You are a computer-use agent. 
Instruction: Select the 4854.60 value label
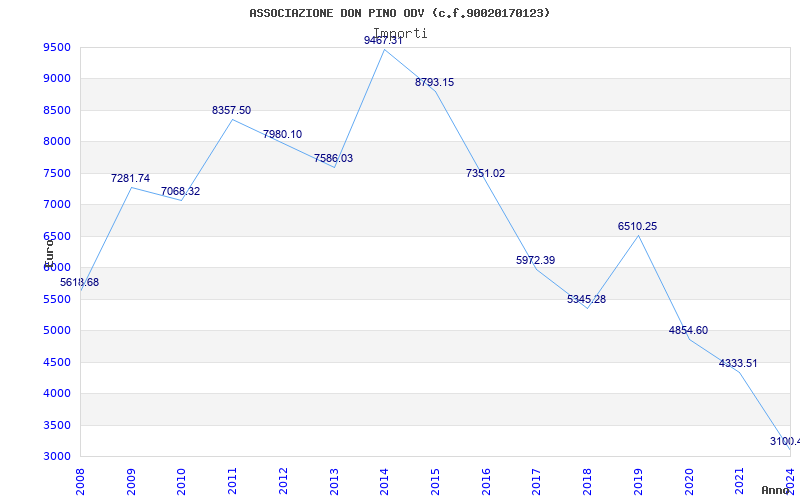(688, 330)
